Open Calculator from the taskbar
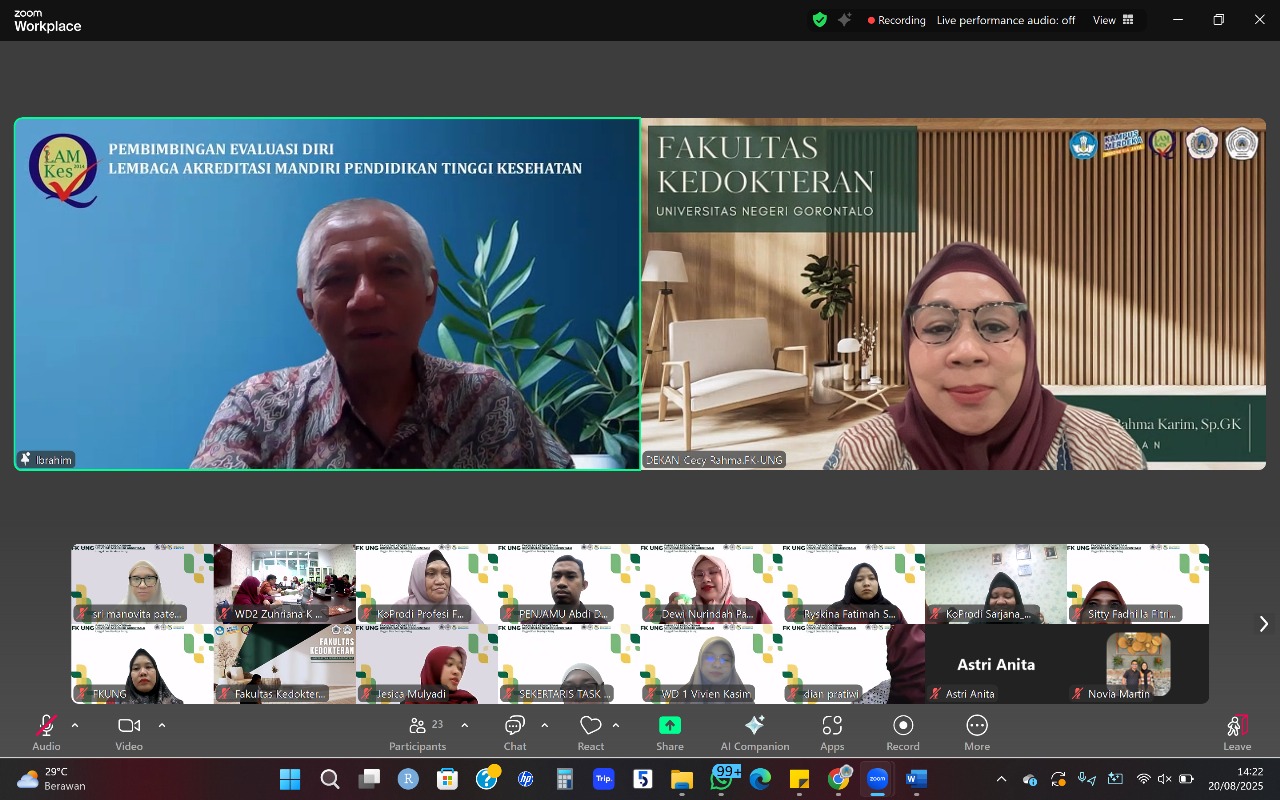This screenshot has height=800, width=1280. click(x=565, y=779)
